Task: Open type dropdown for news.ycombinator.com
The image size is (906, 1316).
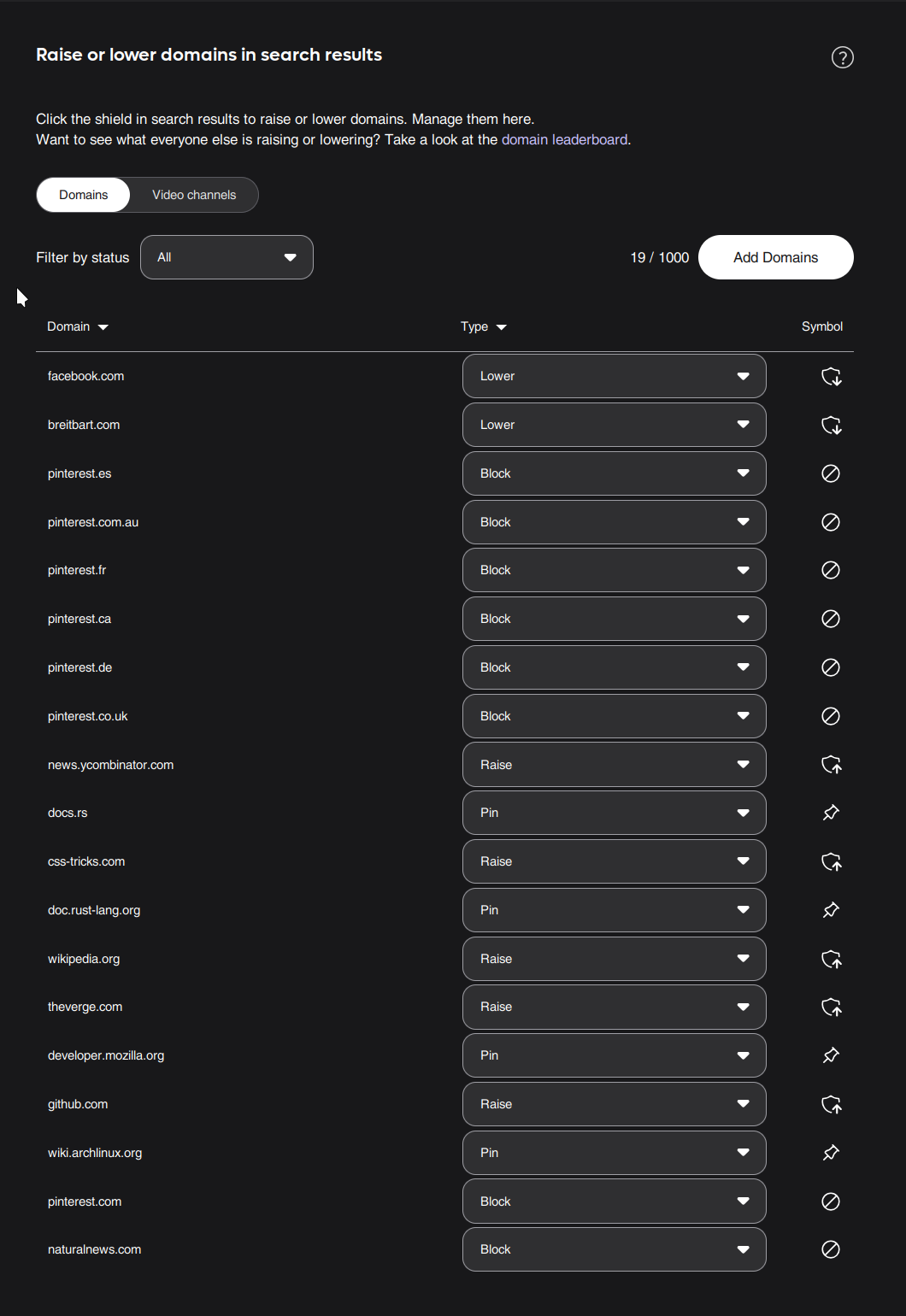Action: tap(614, 765)
